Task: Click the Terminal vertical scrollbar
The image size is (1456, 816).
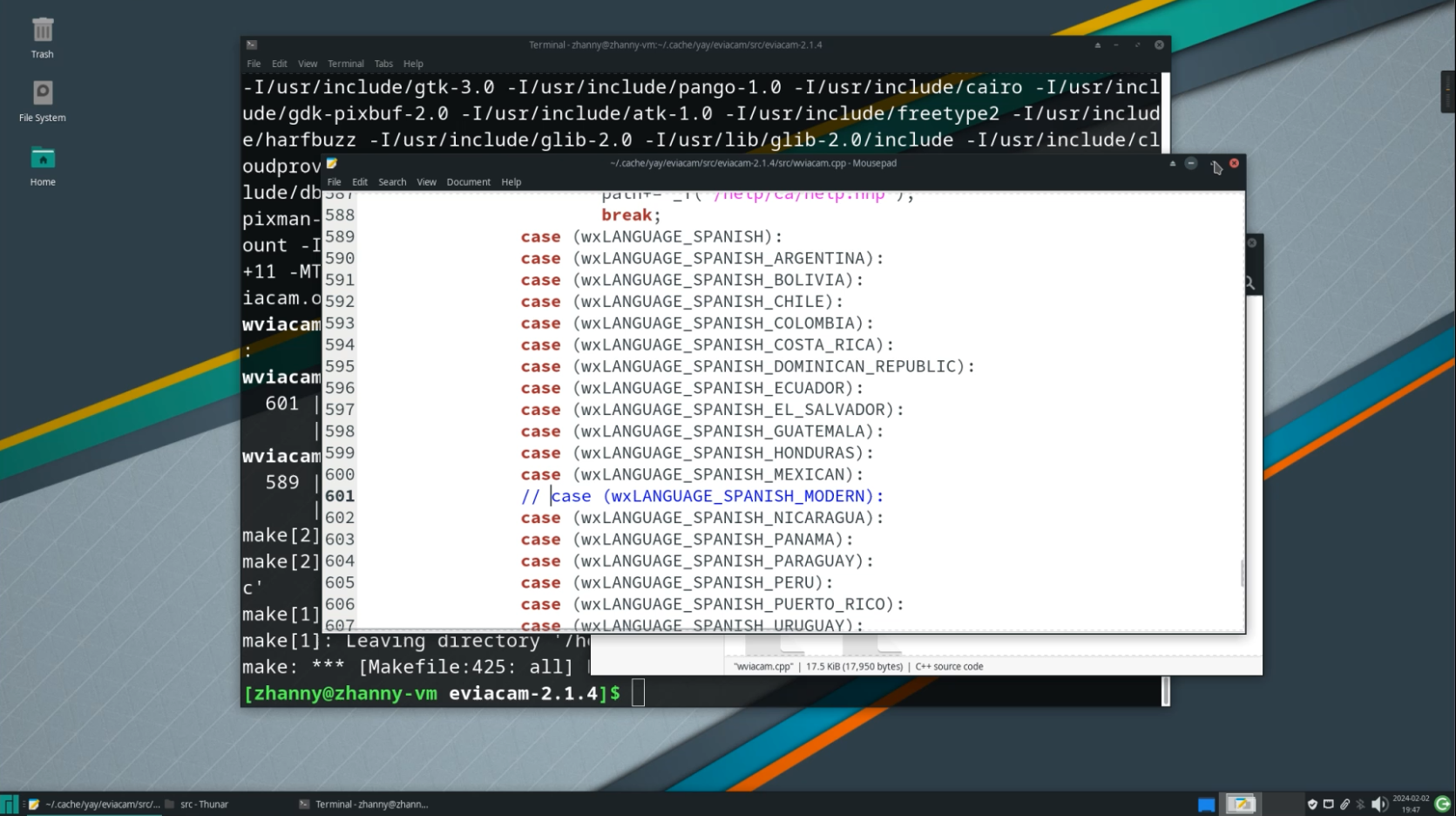Action: (x=1166, y=691)
